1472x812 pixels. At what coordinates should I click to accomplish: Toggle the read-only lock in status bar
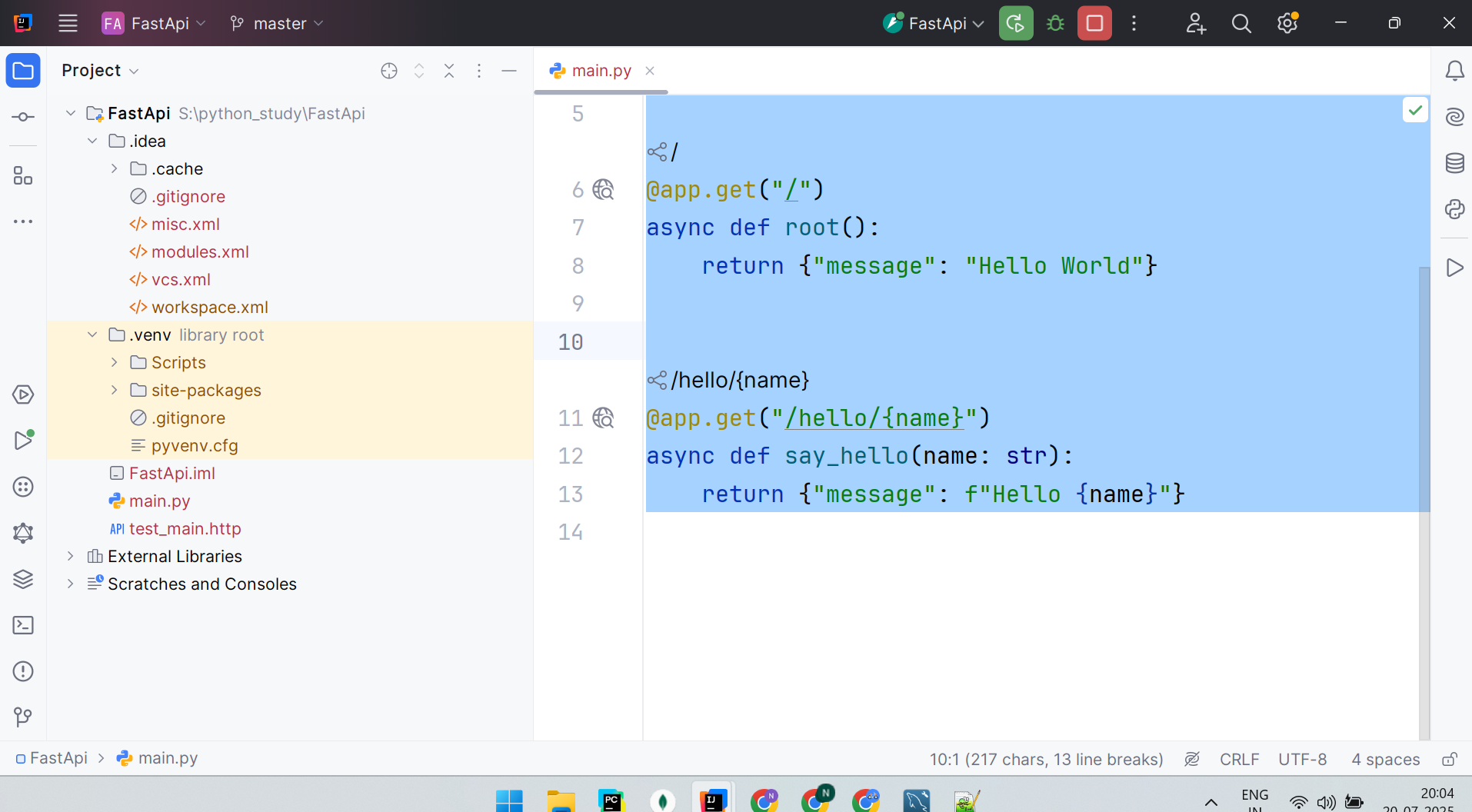1449,760
